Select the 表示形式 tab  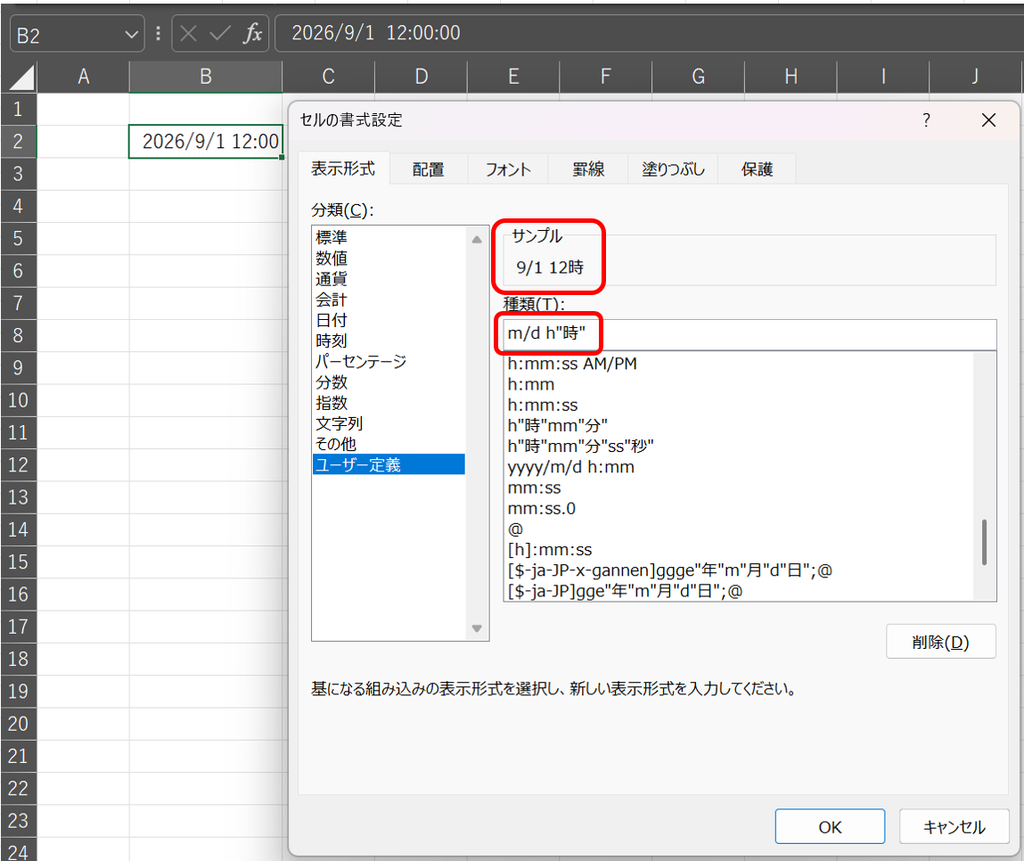(x=344, y=169)
